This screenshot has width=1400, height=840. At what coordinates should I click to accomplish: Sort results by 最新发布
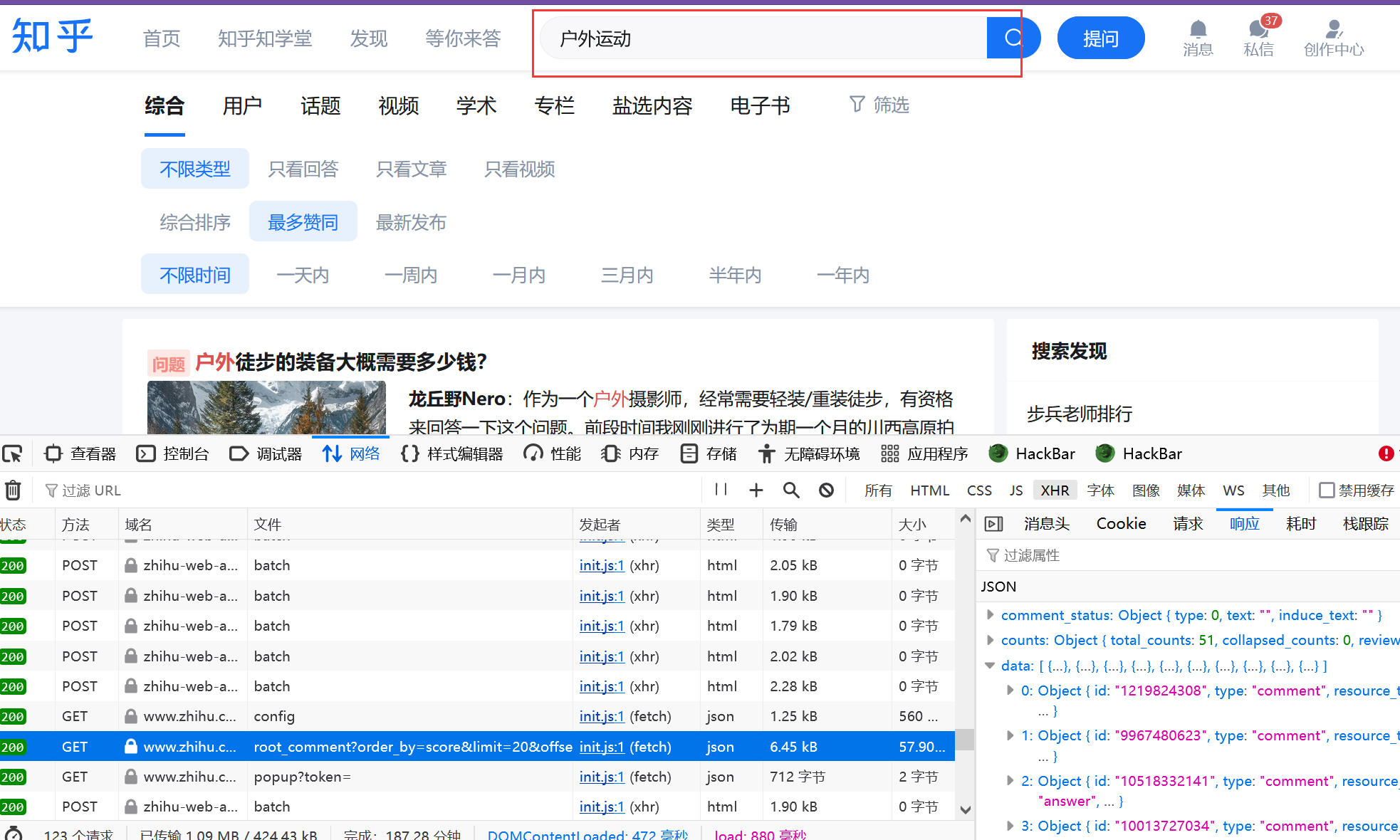tap(411, 222)
